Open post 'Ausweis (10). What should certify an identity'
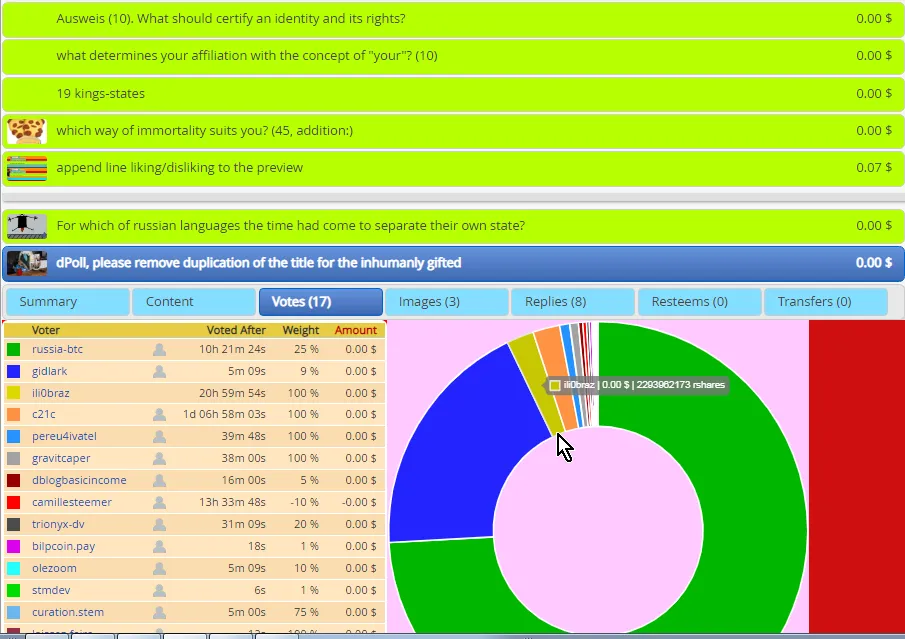This screenshot has height=639, width=905. 452,19
